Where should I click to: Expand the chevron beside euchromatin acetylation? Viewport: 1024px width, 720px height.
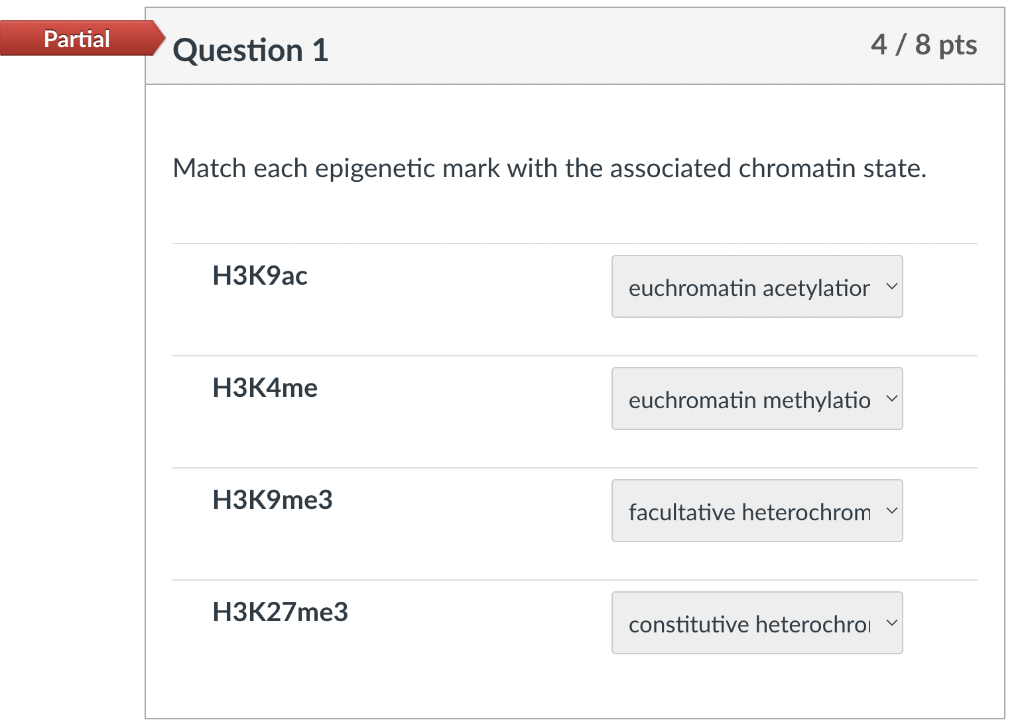[889, 287]
